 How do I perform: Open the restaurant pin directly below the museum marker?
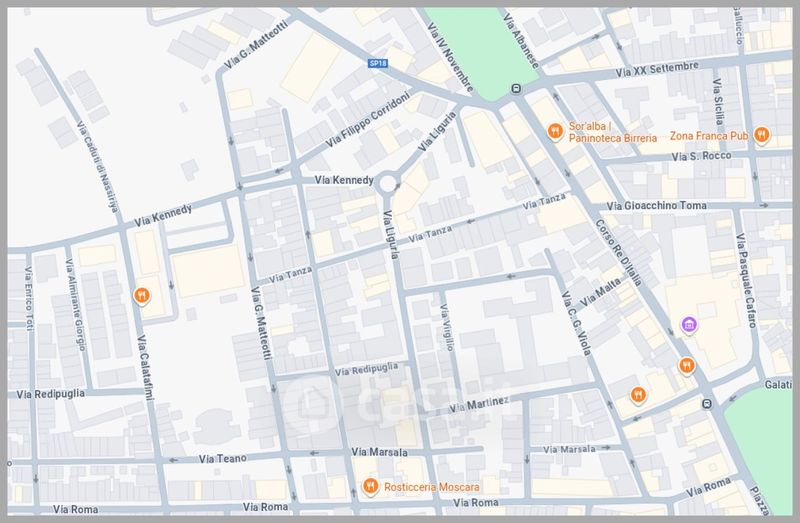click(686, 365)
